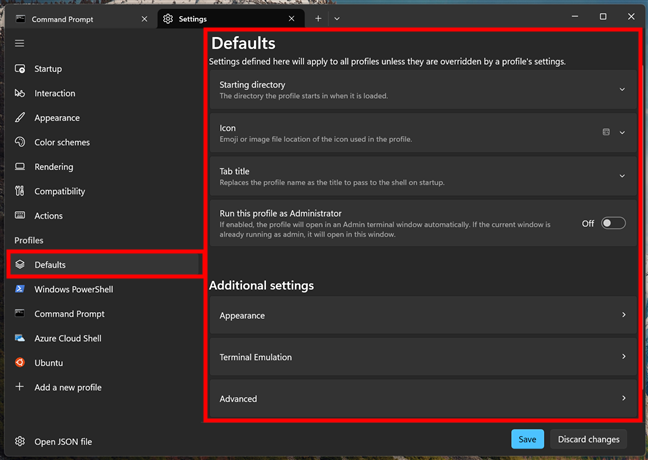Click the Command Prompt tab icon
This screenshot has height=460, width=648.
20,19
